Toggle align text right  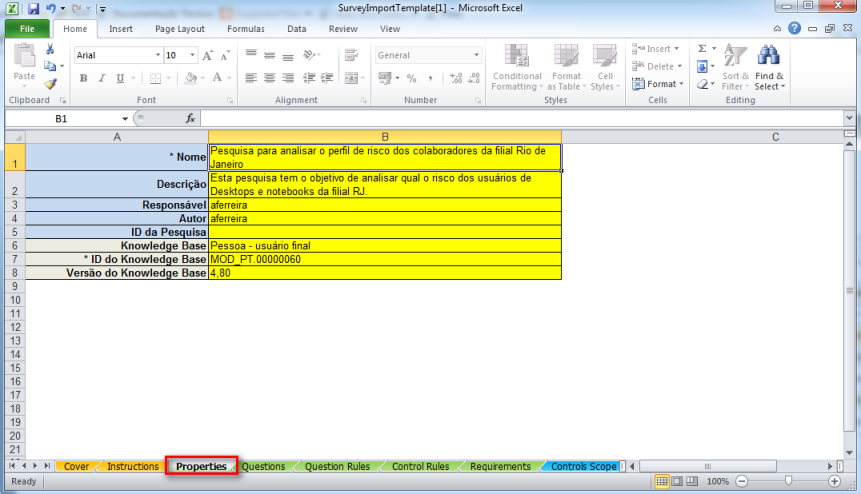point(288,78)
